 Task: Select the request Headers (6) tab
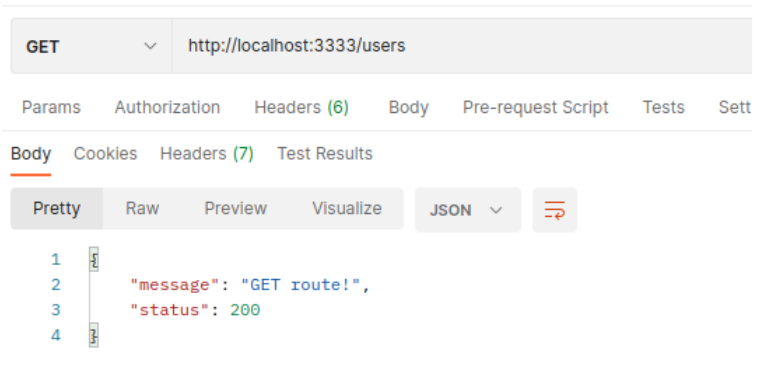302,107
